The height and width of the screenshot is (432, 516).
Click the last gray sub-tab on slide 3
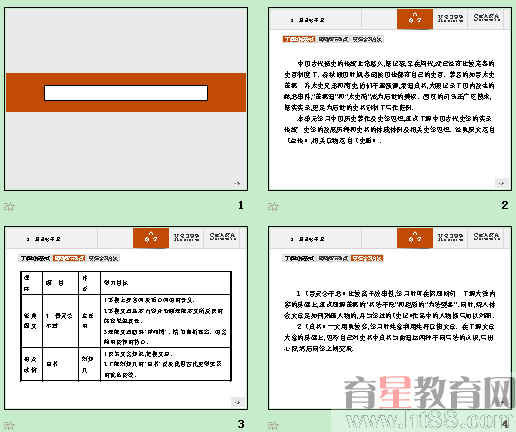tap(103, 258)
